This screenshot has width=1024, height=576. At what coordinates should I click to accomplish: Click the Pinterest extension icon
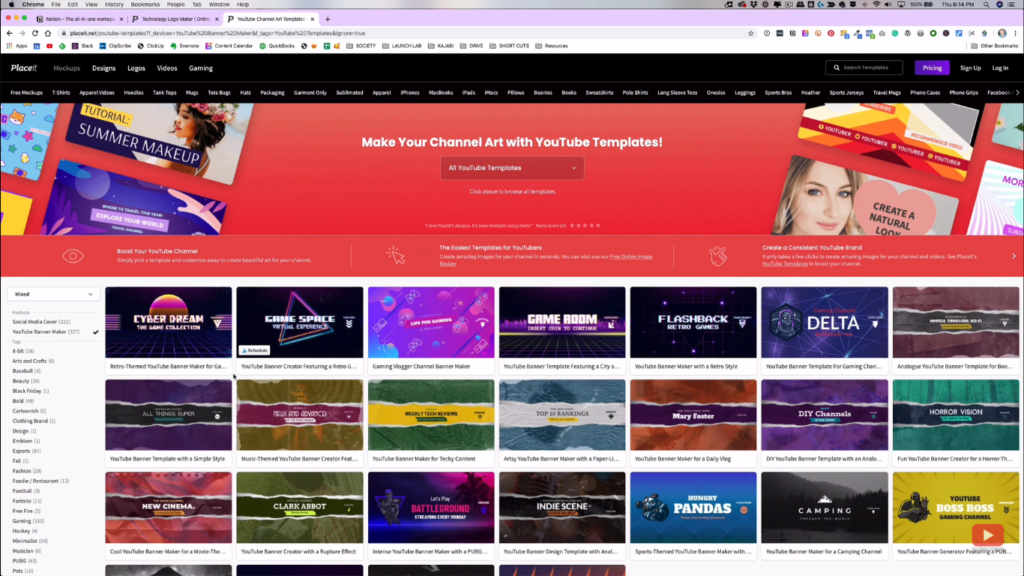point(831,33)
